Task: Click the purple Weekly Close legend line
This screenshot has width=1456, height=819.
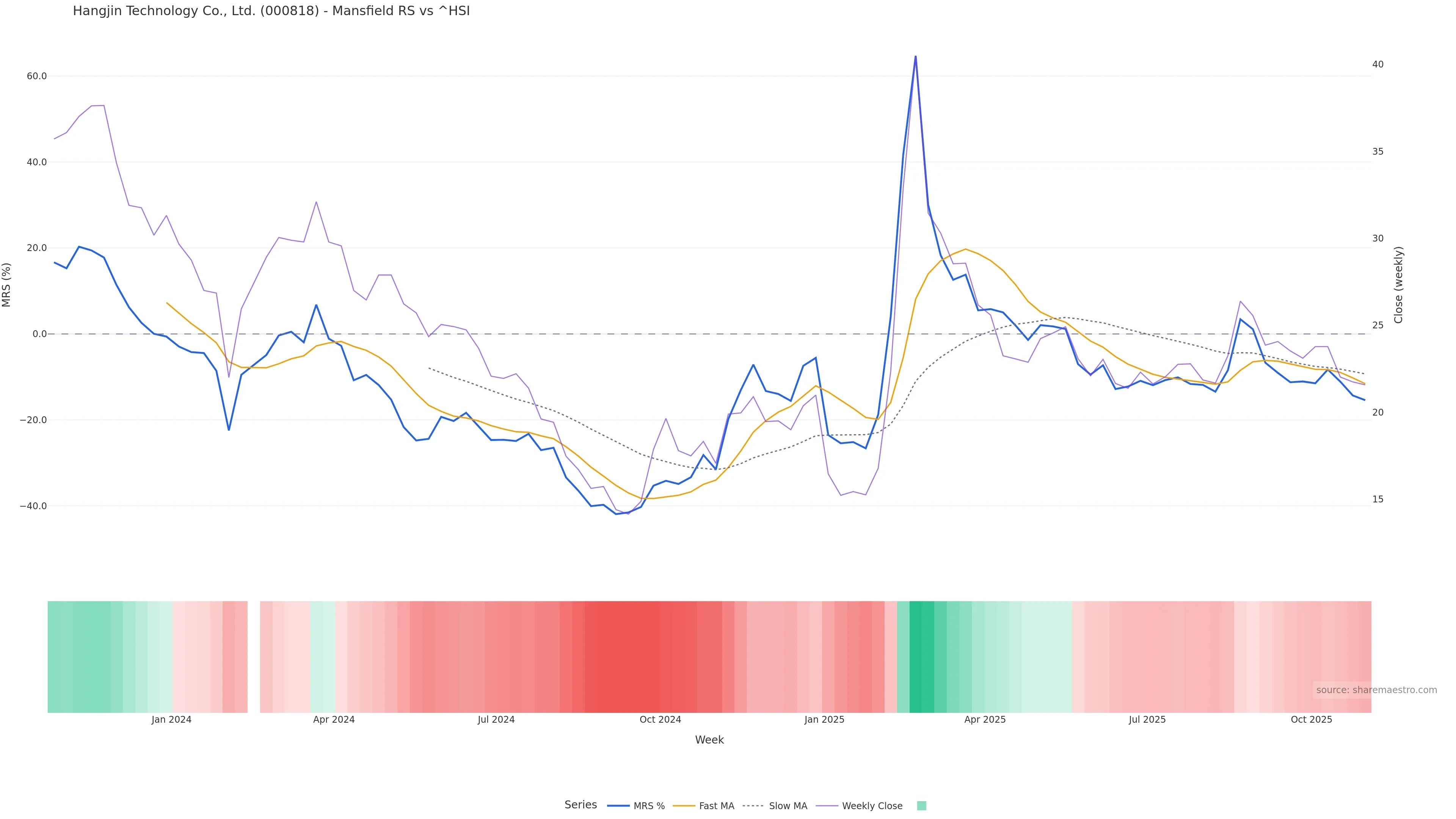Action: point(827,806)
